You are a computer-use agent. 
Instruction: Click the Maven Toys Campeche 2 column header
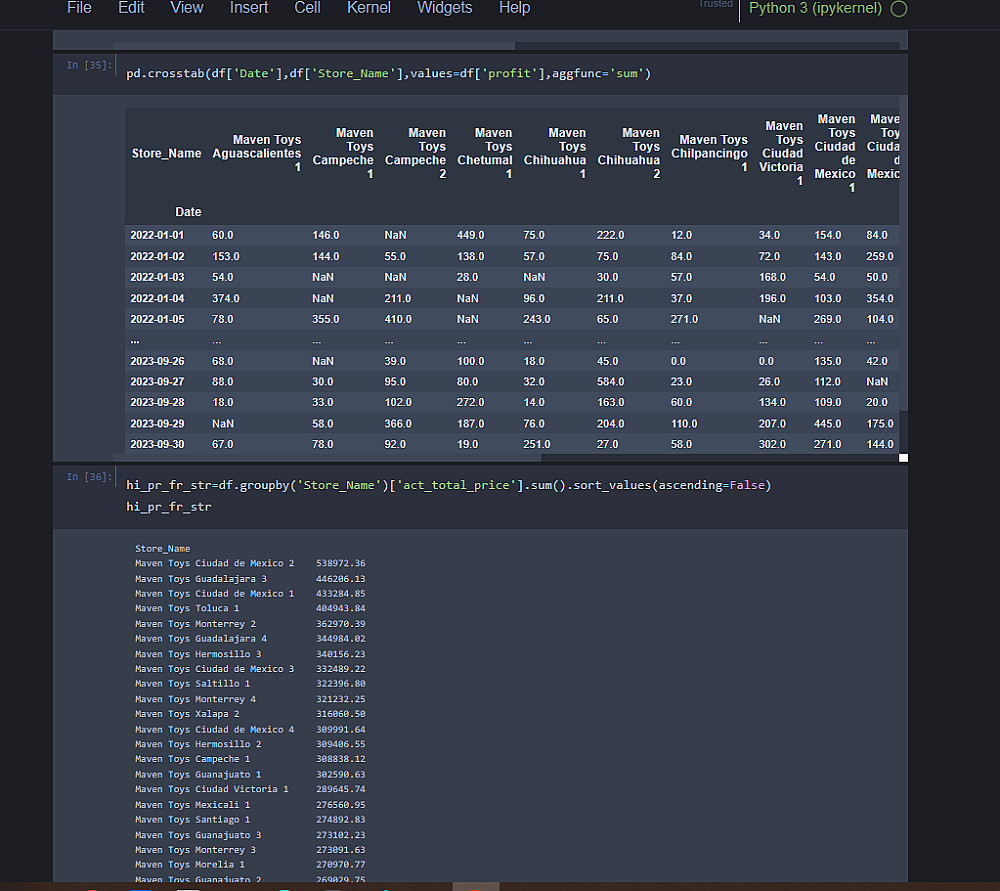[x=415, y=153]
